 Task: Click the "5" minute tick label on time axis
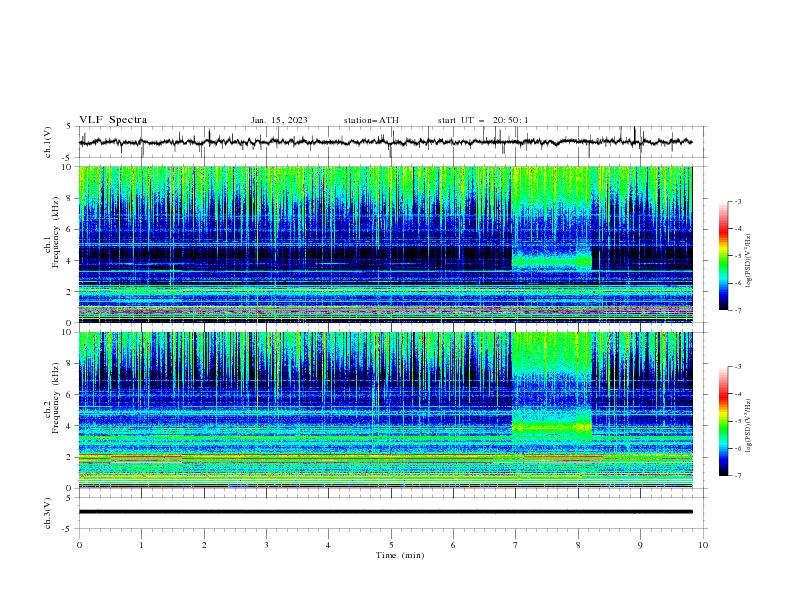tap(391, 545)
